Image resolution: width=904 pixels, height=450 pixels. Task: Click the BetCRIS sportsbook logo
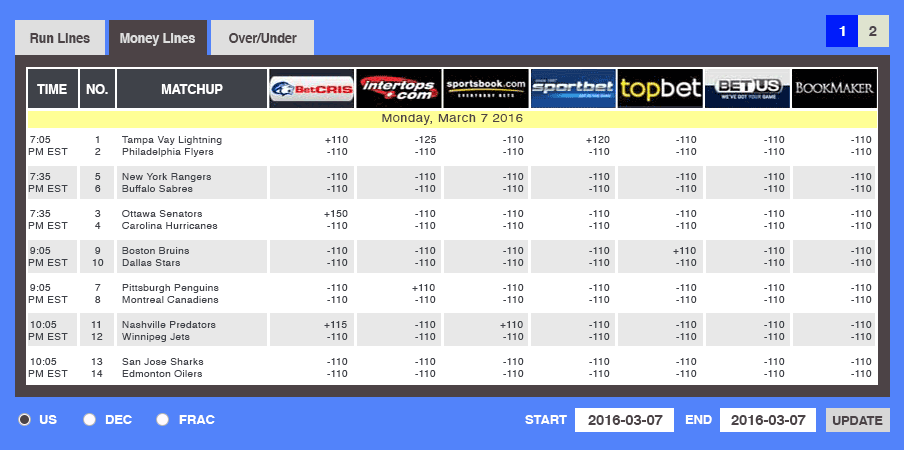311,88
